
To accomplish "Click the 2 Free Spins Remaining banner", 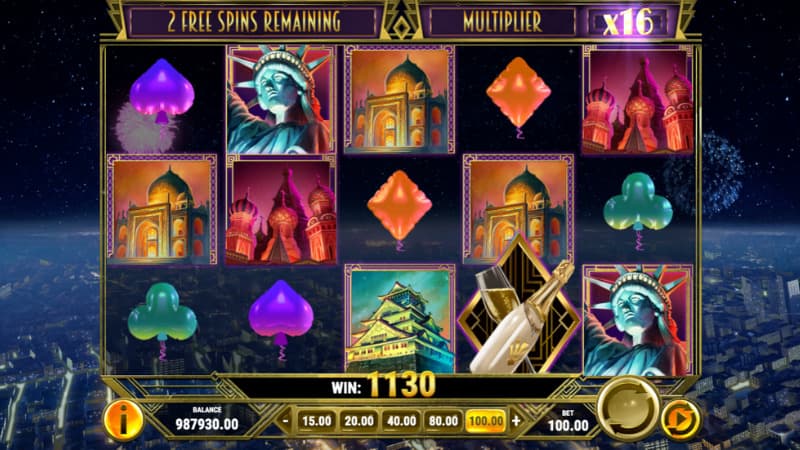I will (254, 22).
